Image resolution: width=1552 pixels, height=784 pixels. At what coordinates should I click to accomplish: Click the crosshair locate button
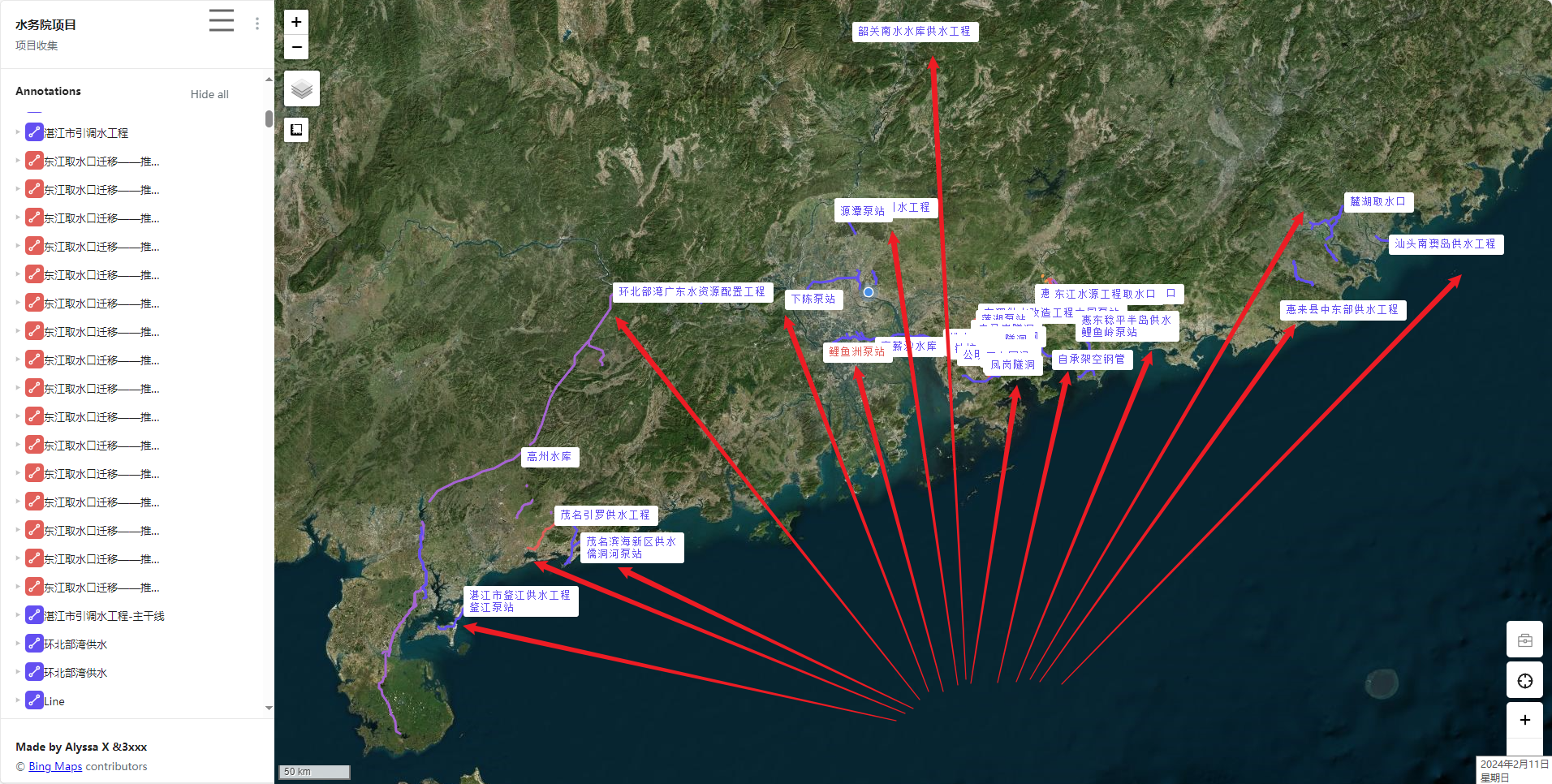(1524, 680)
